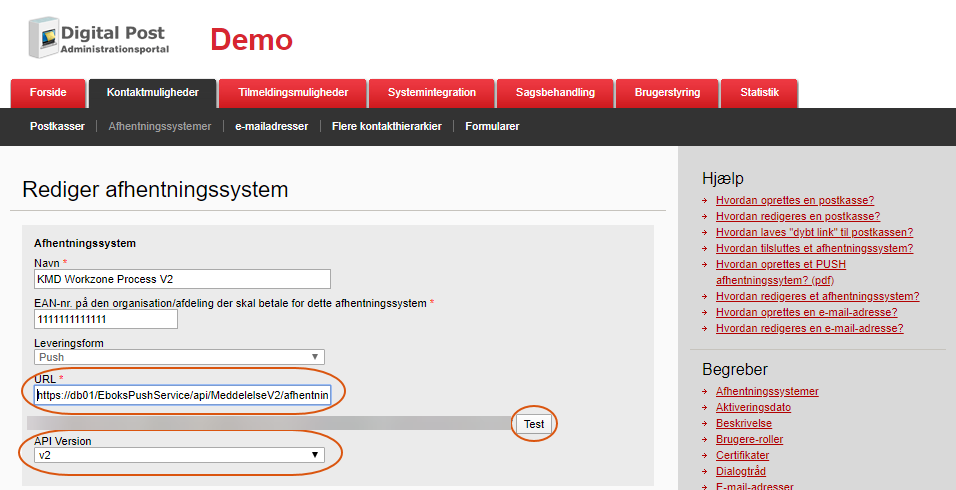This screenshot has height=490, width=956.
Task: Open the 'dybt link' til postkassen help link
Action: (x=815, y=232)
